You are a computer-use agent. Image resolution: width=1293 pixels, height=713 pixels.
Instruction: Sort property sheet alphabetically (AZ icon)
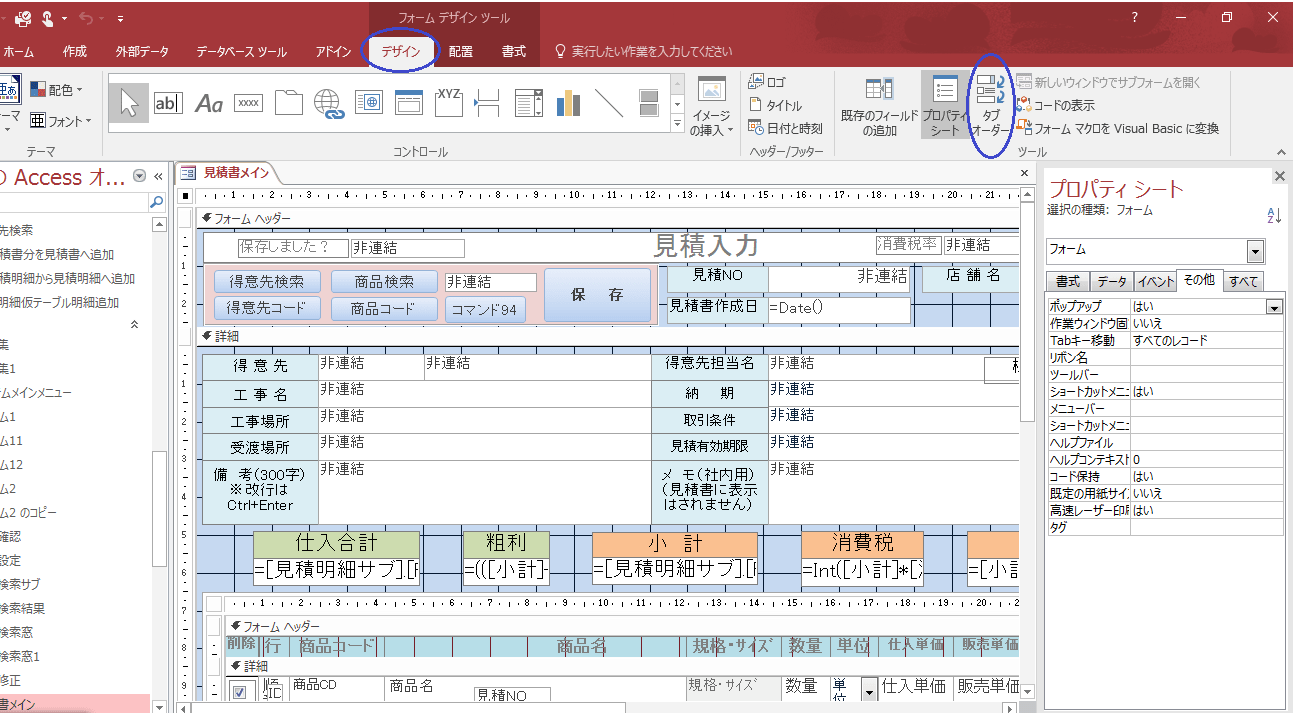1274,215
